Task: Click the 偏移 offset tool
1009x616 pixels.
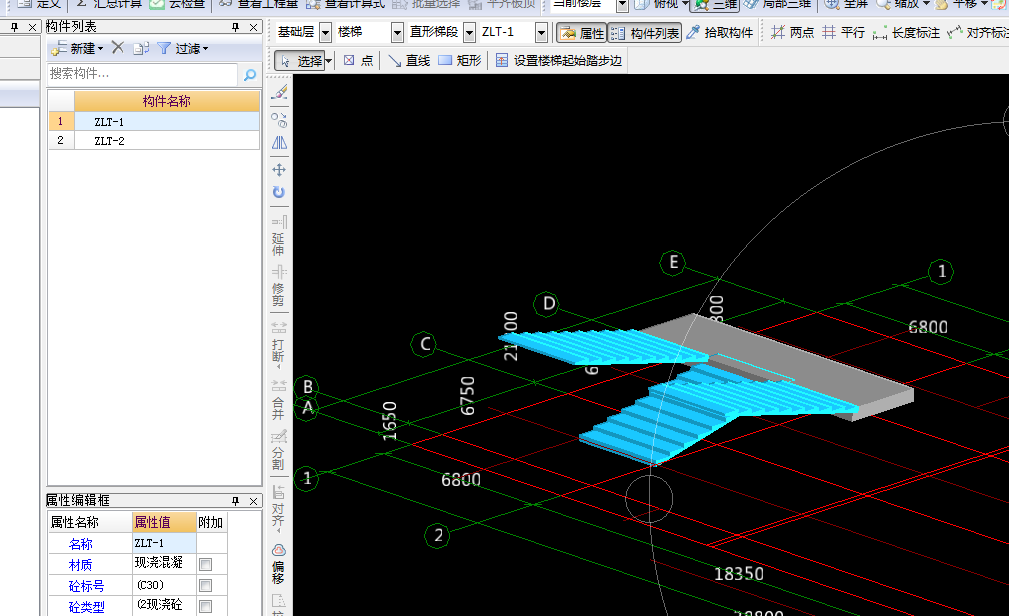Action: pos(279,565)
